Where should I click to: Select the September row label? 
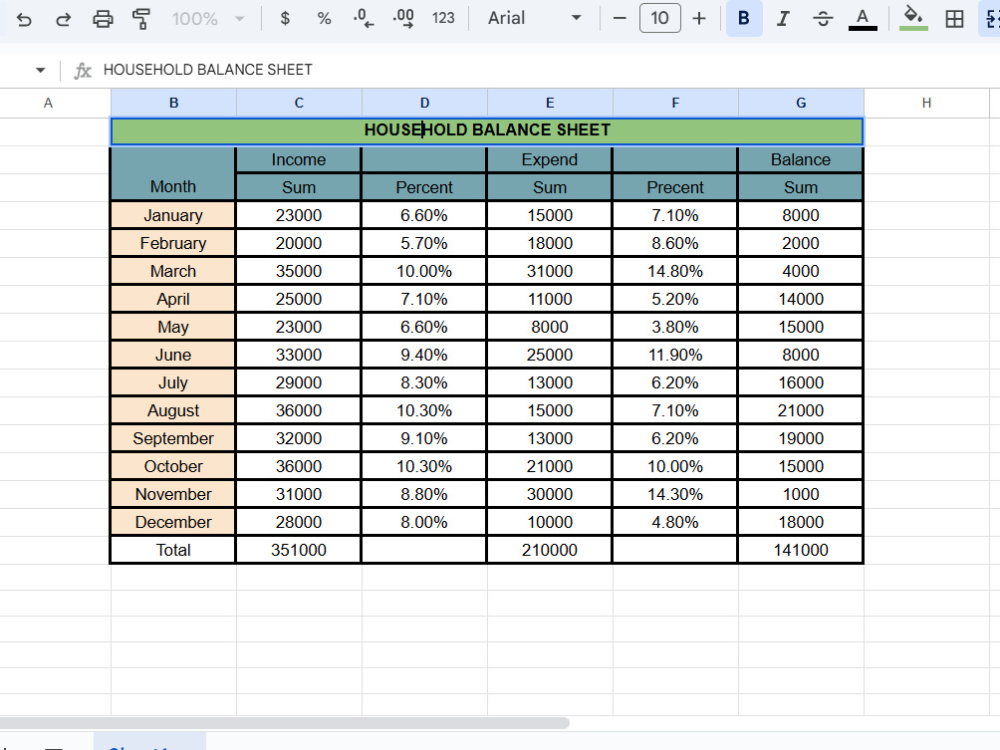coord(173,439)
